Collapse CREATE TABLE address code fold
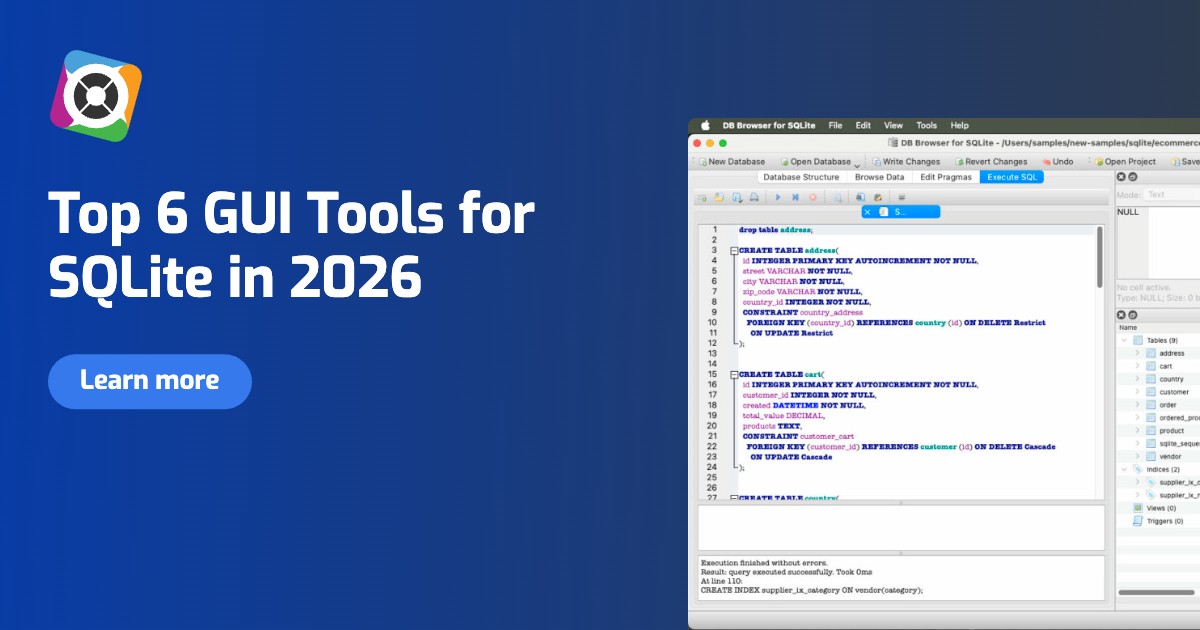This screenshot has height=630, width=1200. coord(735,250)
